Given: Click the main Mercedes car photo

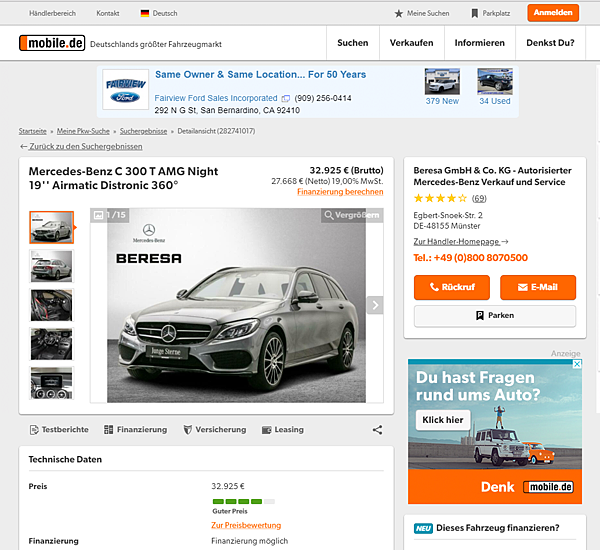Looking at the screenshot, I should (236, 305).
